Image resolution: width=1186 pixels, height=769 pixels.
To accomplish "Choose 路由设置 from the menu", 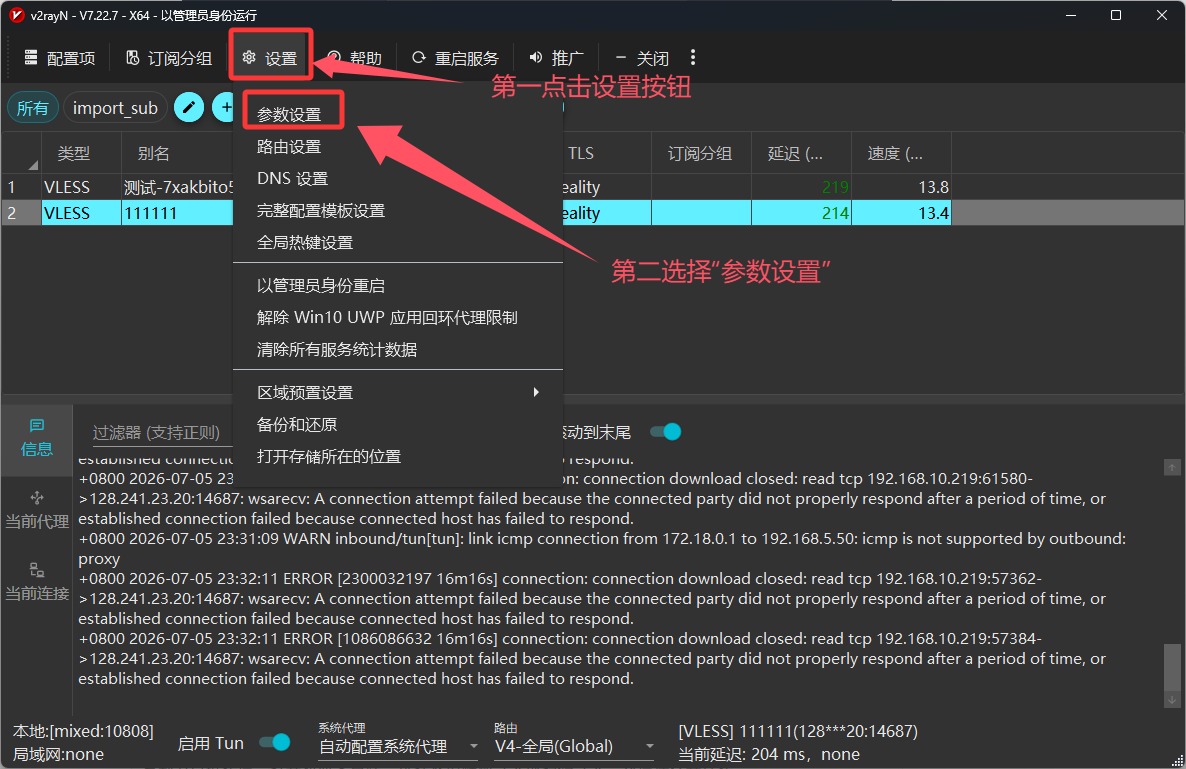I will [289, 147].
